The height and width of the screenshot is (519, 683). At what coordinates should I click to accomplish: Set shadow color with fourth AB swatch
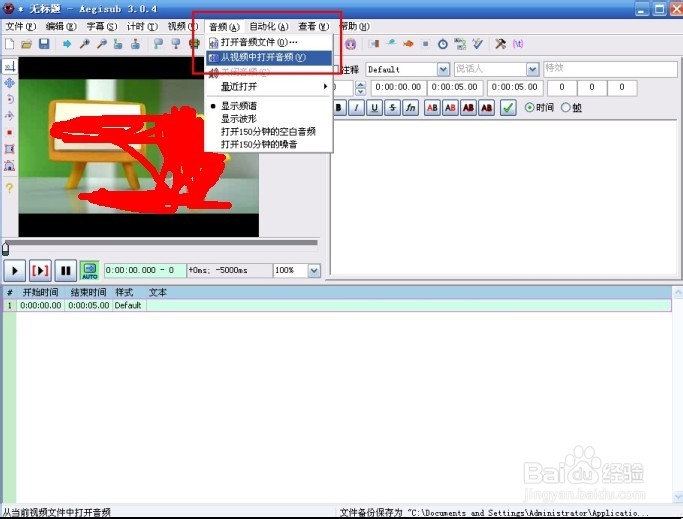pos(487,107)
